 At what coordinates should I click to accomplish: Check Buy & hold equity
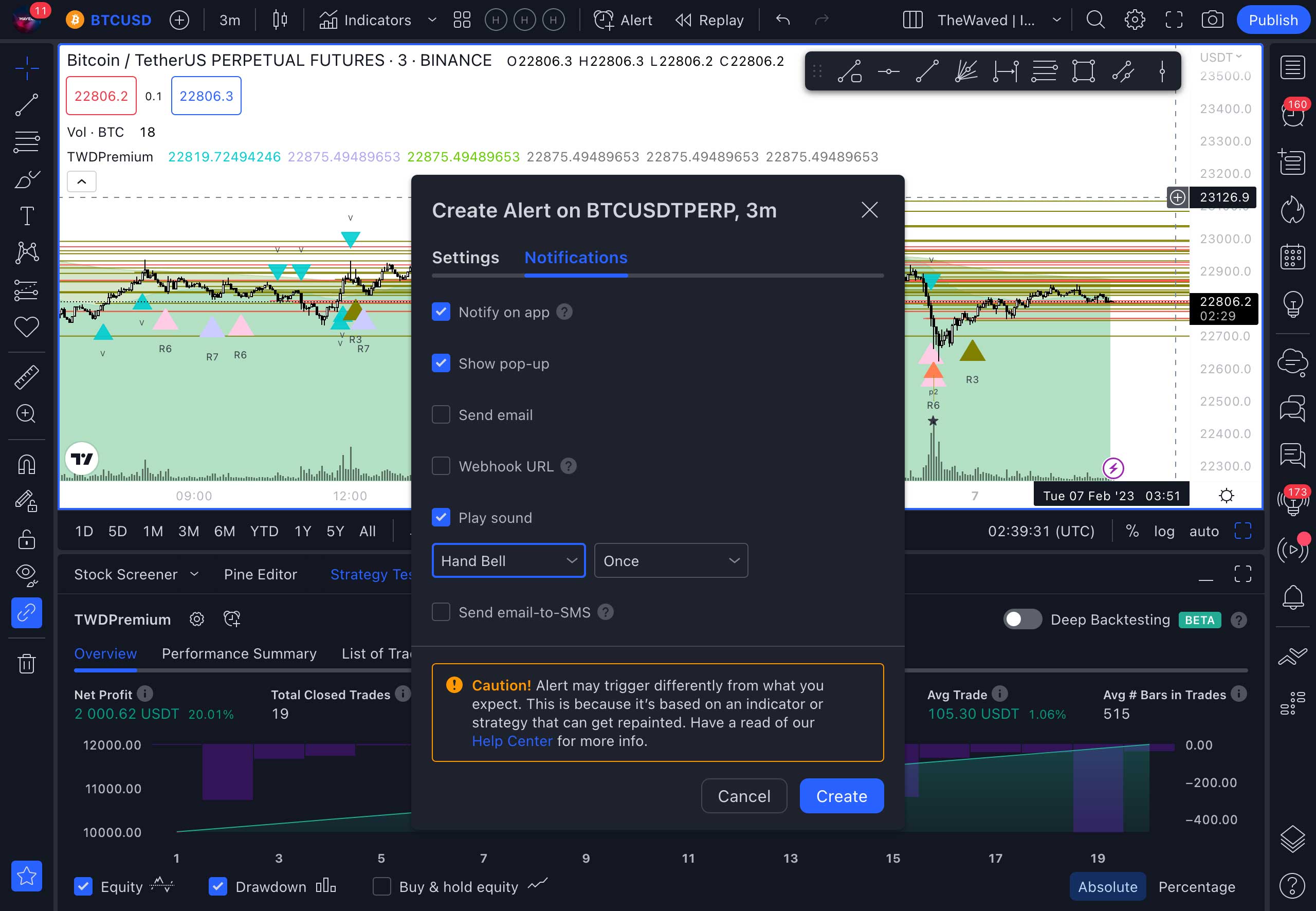382,886
